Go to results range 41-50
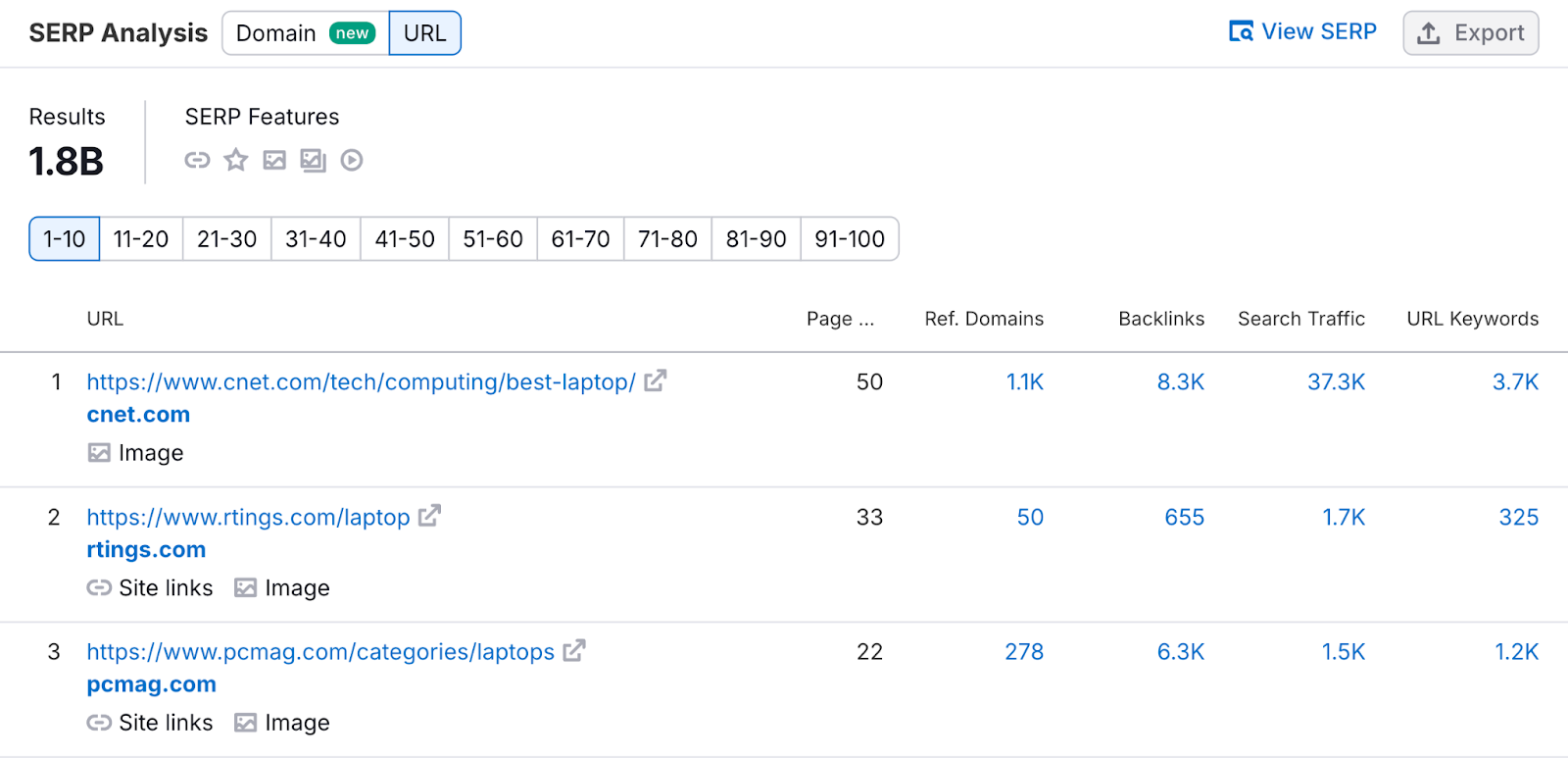Screen dimensions: 1568x758 405,239
